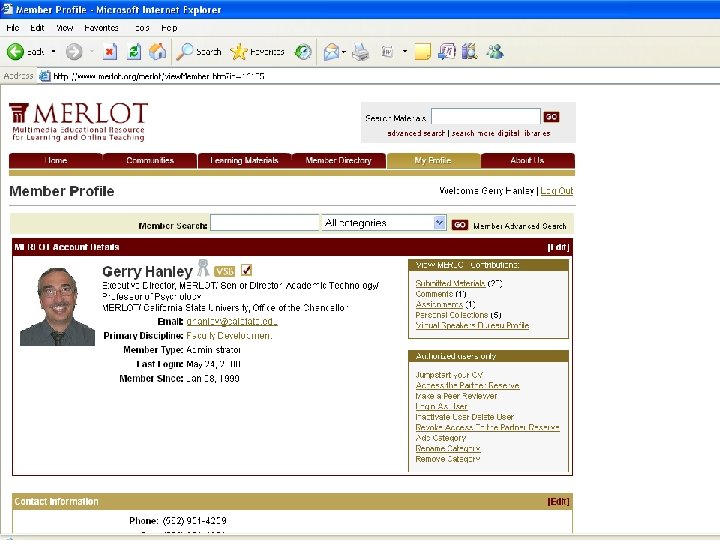This screenshot has width=720, height=540.
Task: Switch to the About Us tab
Action: click(527, 161)
